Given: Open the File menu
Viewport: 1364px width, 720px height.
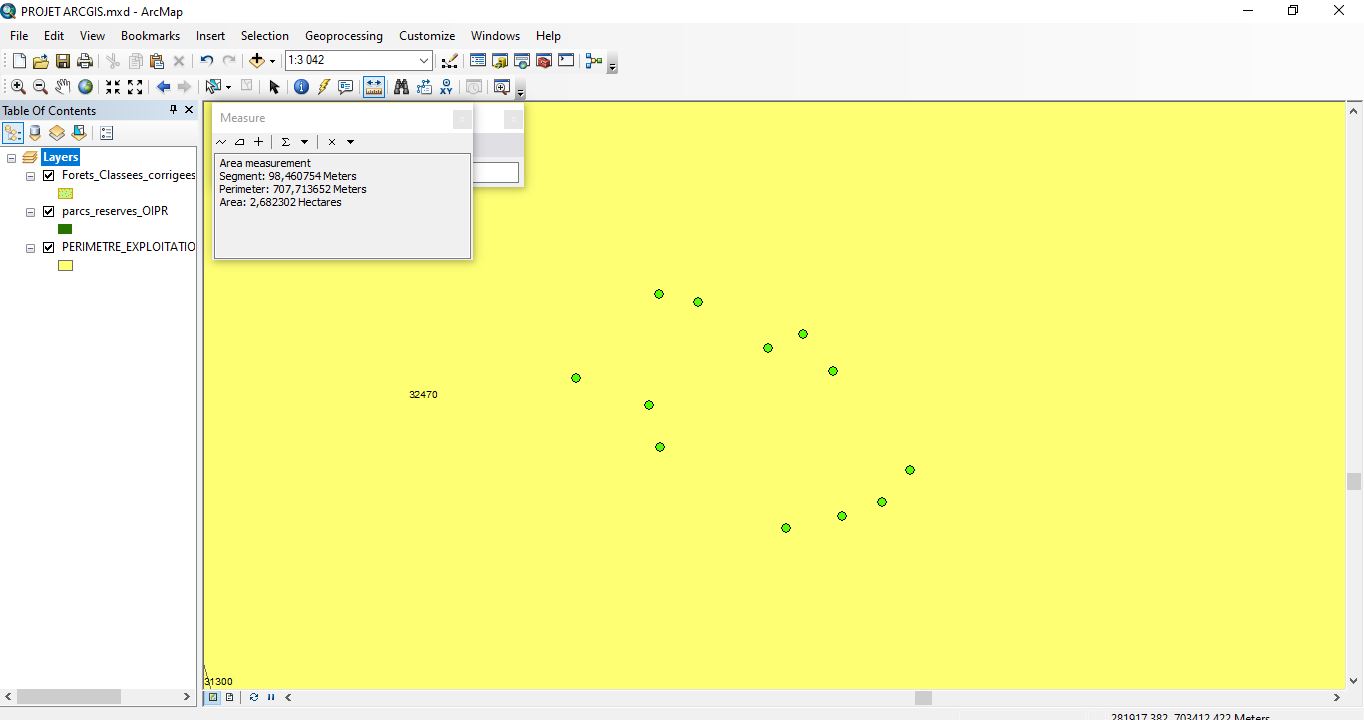Looking at the screenshot, I should click(x=19, y=36).
